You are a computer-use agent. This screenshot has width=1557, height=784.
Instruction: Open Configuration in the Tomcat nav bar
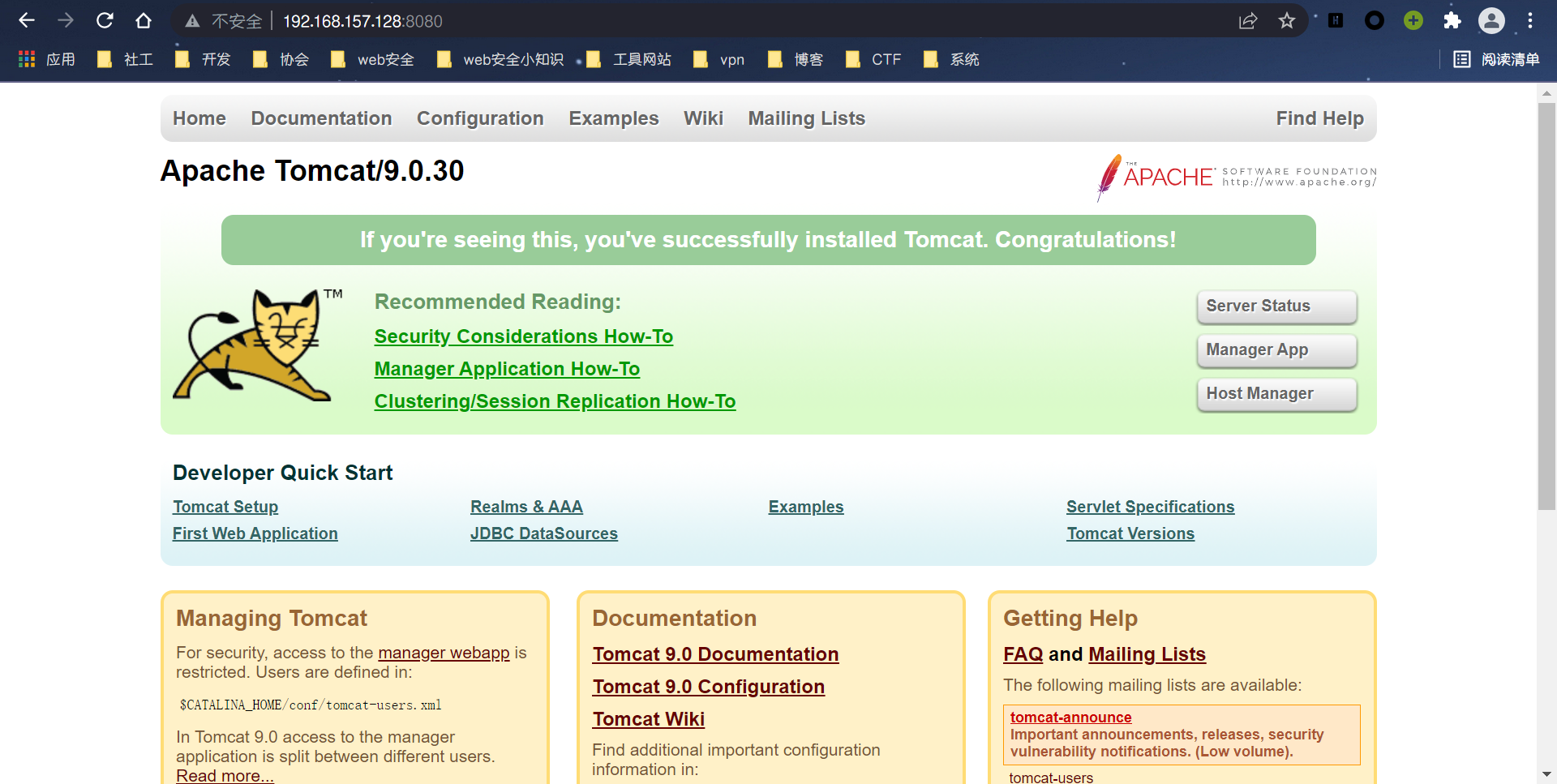pyautogui.click(x=480, y=118)
